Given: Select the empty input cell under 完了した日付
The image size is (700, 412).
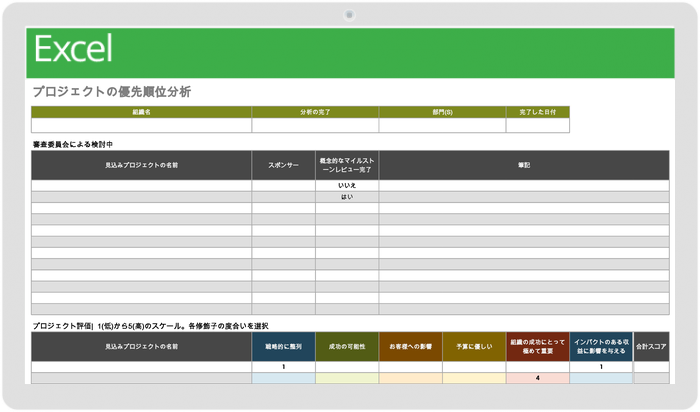Looking at the screenshot, I should (538, 125).
